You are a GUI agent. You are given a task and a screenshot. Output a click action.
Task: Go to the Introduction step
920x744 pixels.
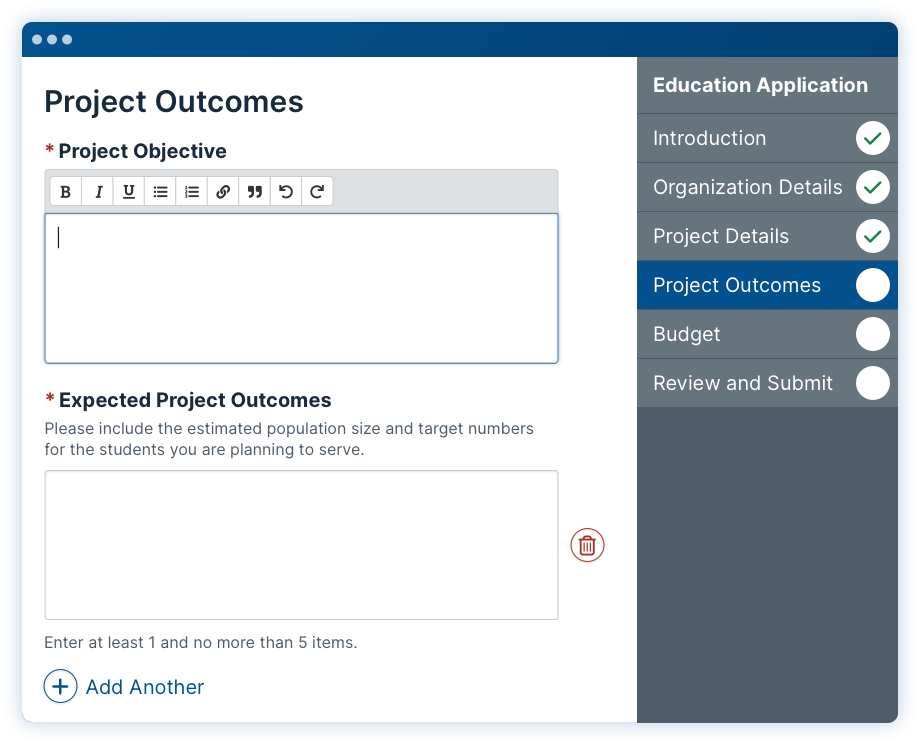tap(767, 138)
